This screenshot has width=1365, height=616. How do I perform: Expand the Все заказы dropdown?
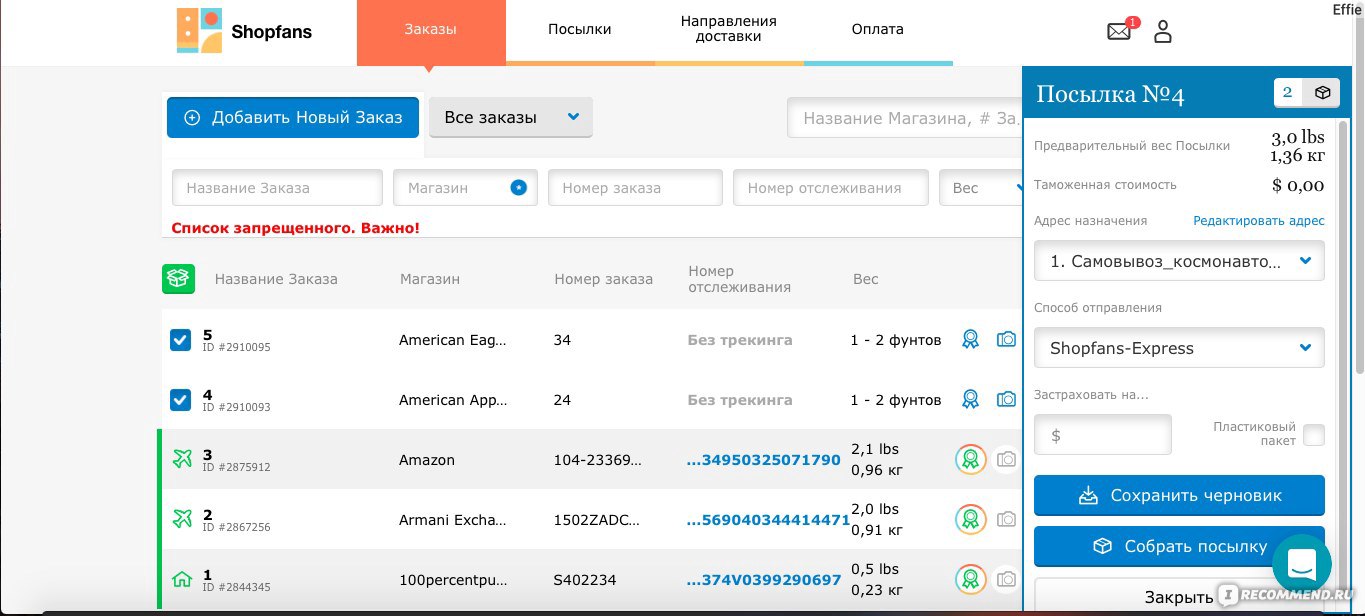(x=511, y=117)
